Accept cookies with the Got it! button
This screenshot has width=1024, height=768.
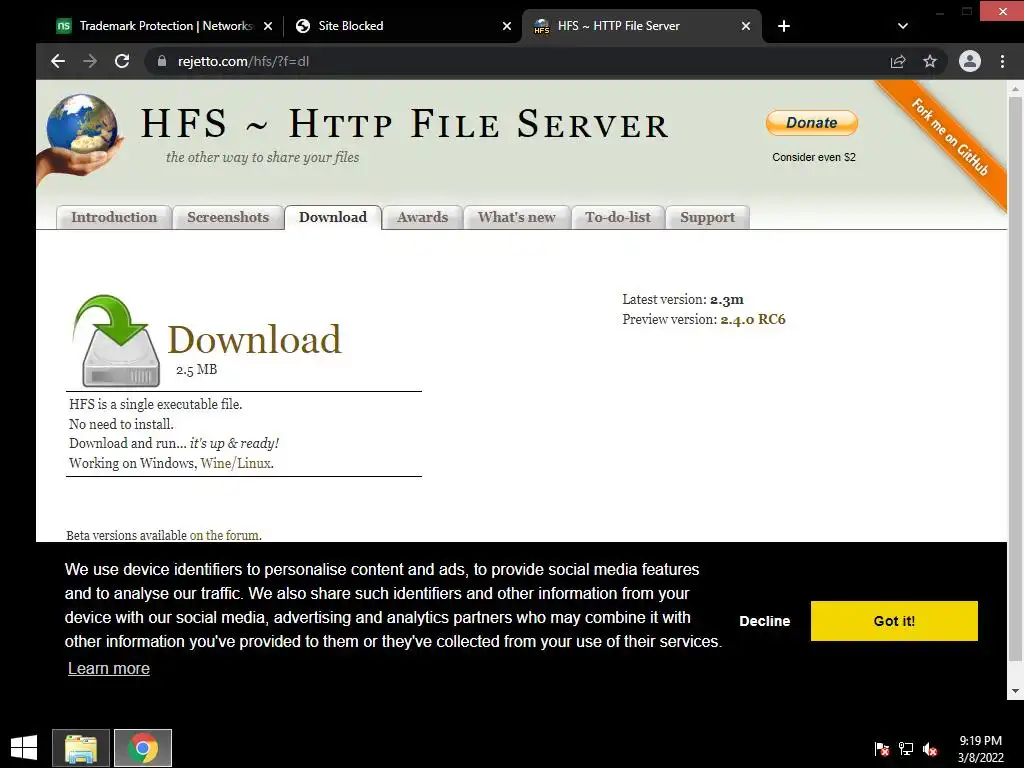(x=894, y=621)
